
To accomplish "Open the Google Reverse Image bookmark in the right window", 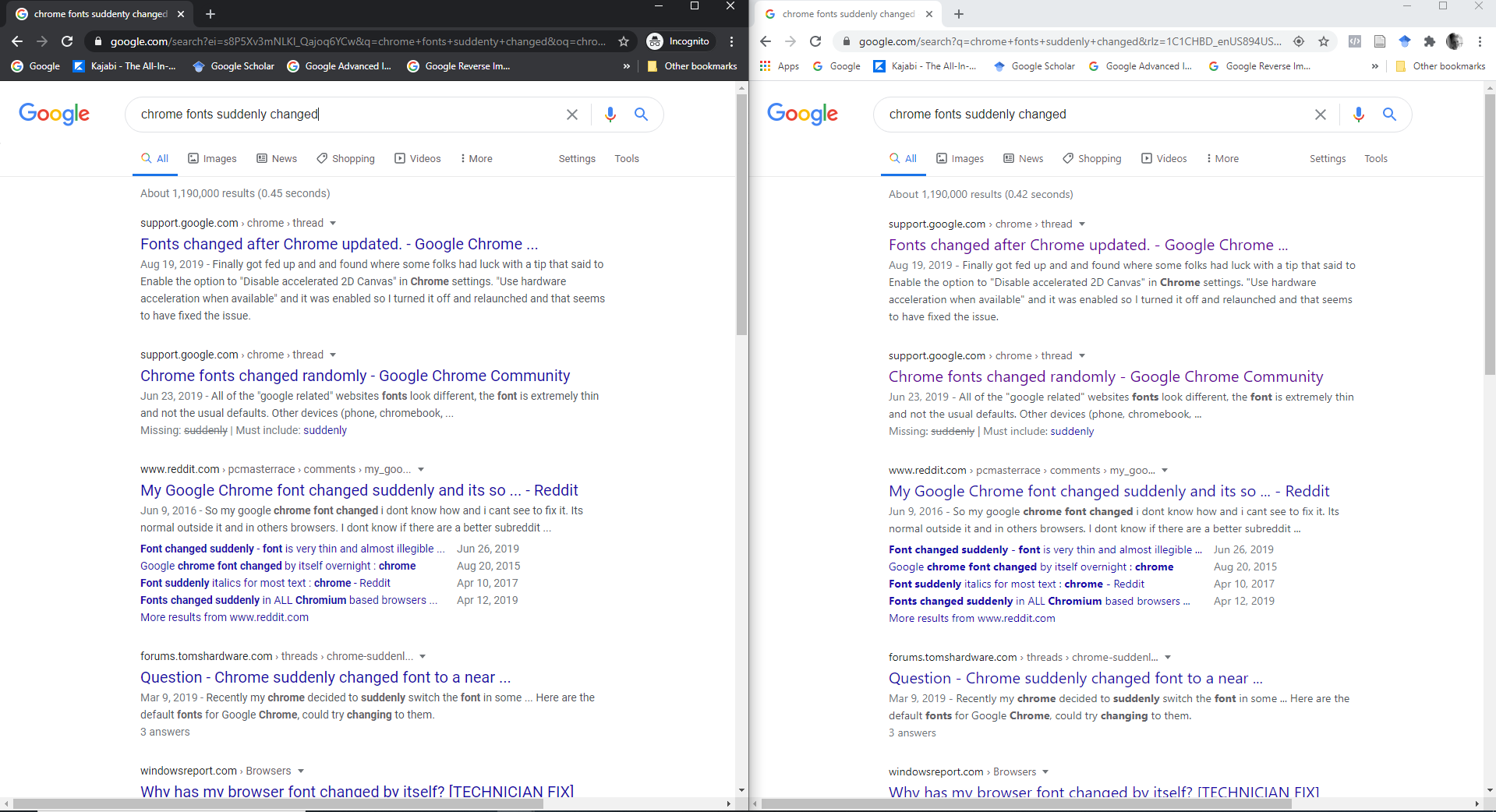I will (x=1259, y=66).
